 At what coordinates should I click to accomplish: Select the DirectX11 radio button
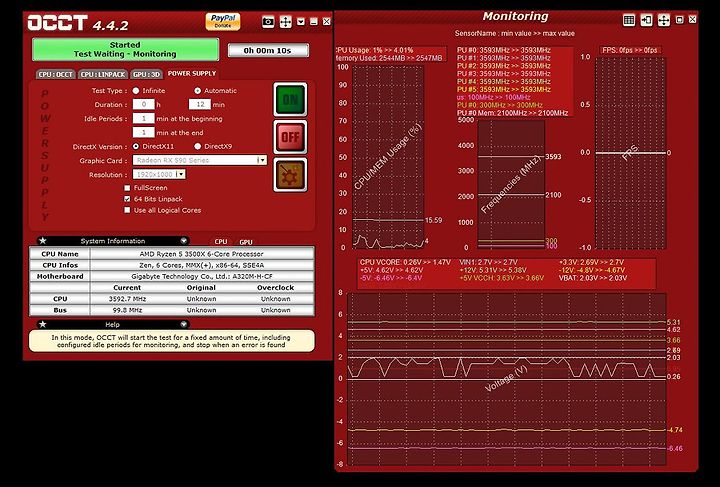click(136, 146)
